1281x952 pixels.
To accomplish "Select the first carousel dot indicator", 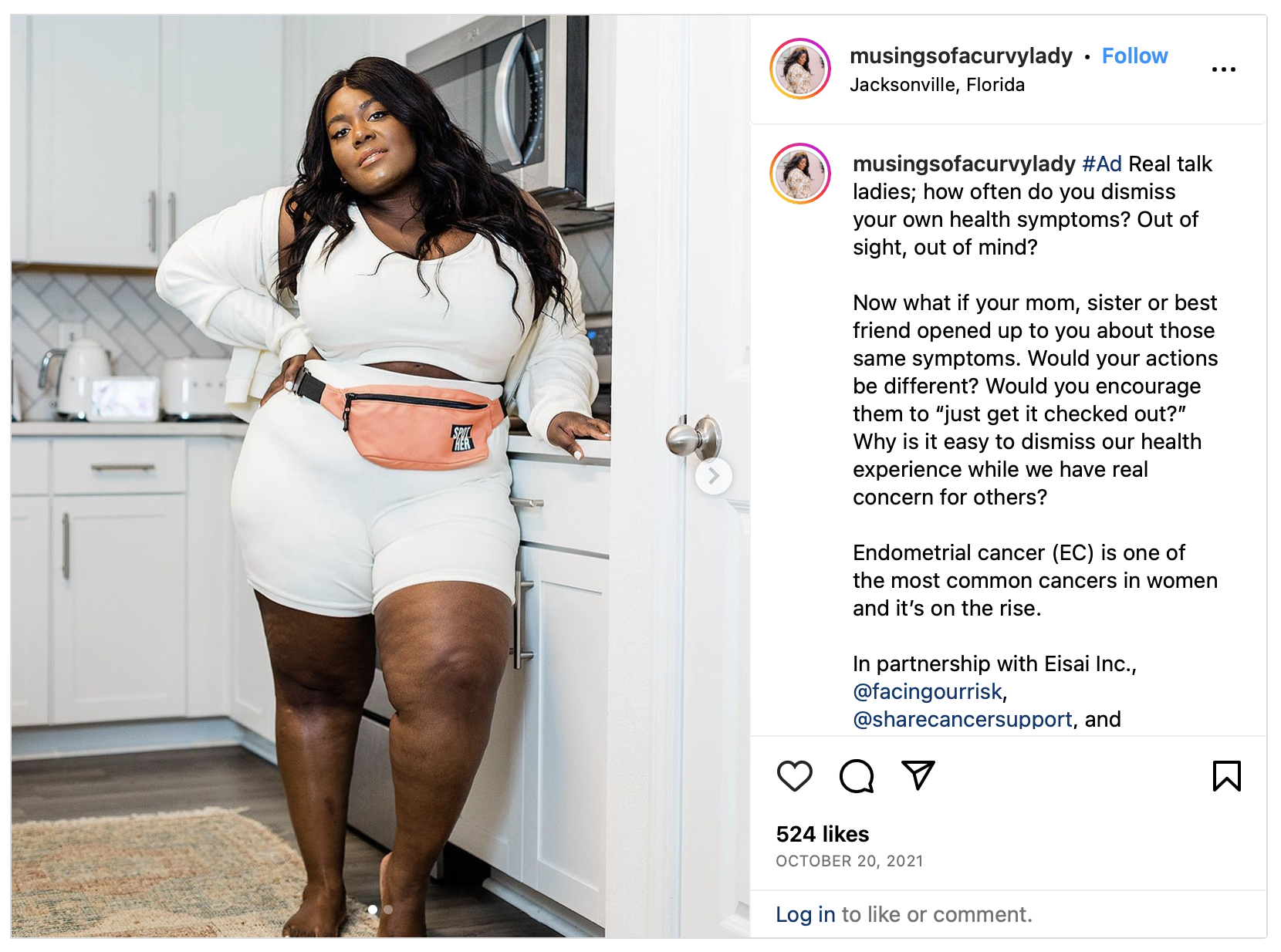I will pyautogui.click(x=373, y=910).
